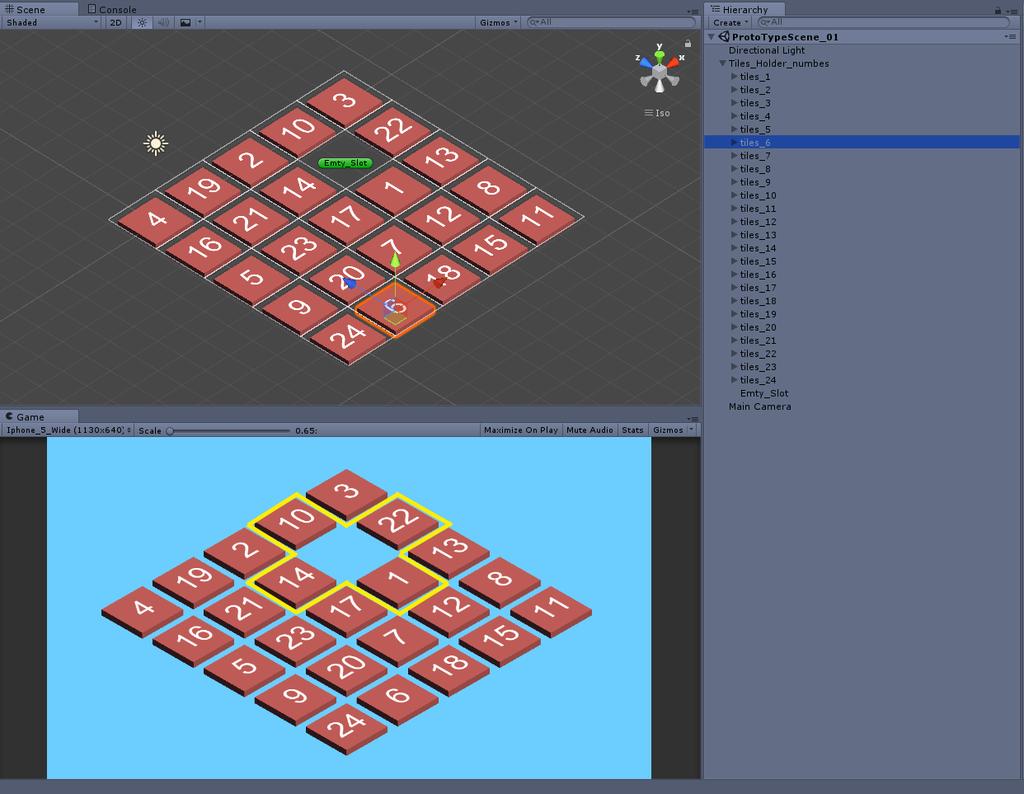Open the Iphone_5_Wide aspect dropdown
Viewport: 1024px width, 794px height.
[69, 430]
